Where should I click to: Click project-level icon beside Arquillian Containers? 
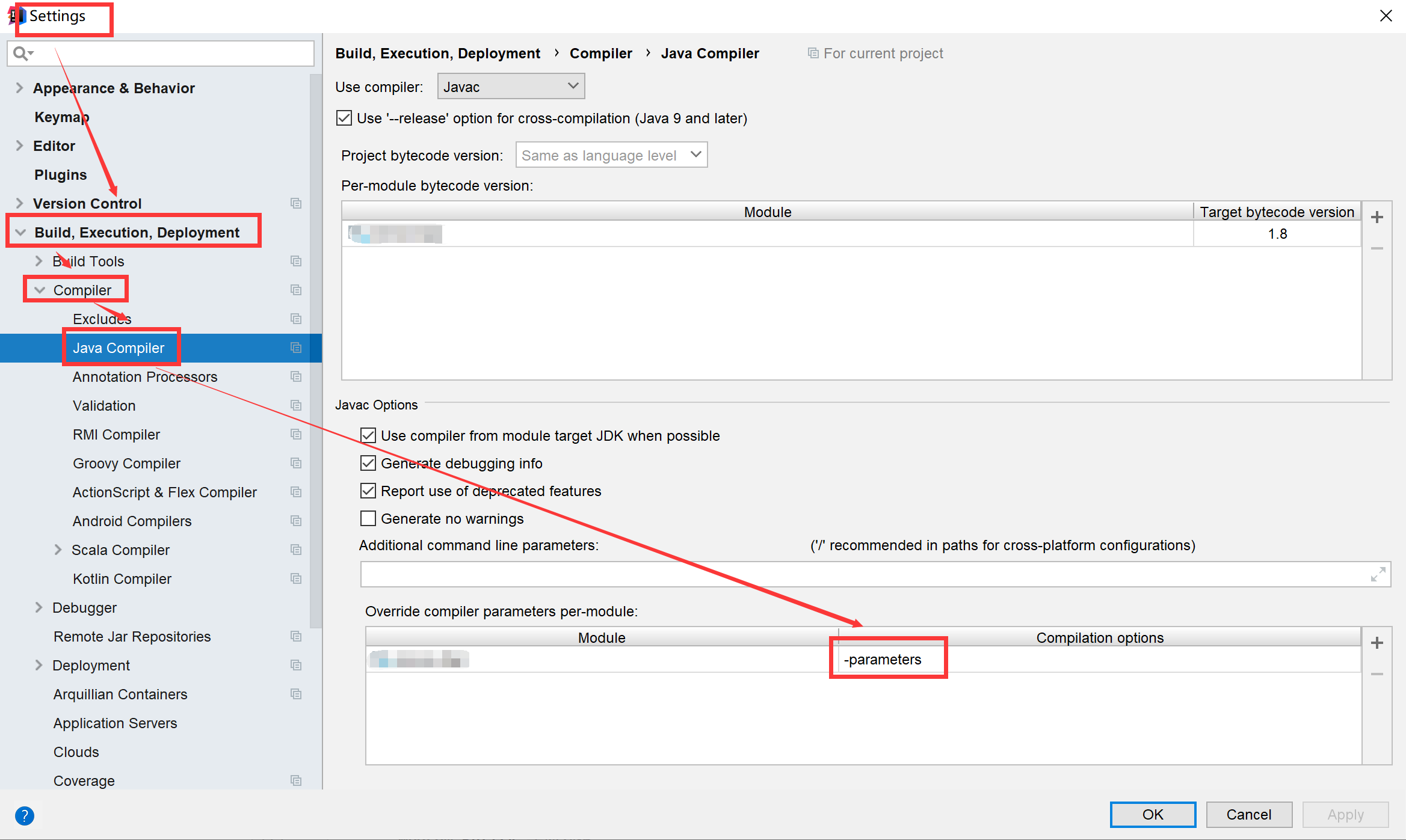coord(295,694)
